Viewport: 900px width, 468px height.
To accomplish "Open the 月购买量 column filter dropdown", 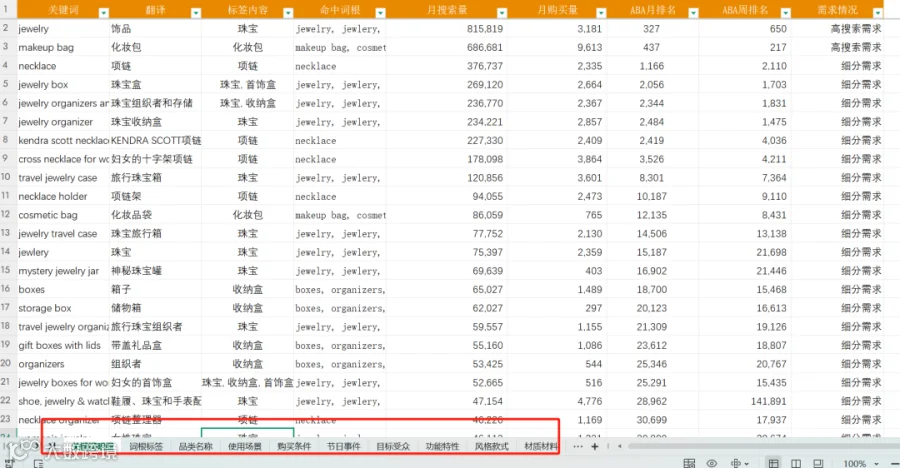I will (601, 13).
